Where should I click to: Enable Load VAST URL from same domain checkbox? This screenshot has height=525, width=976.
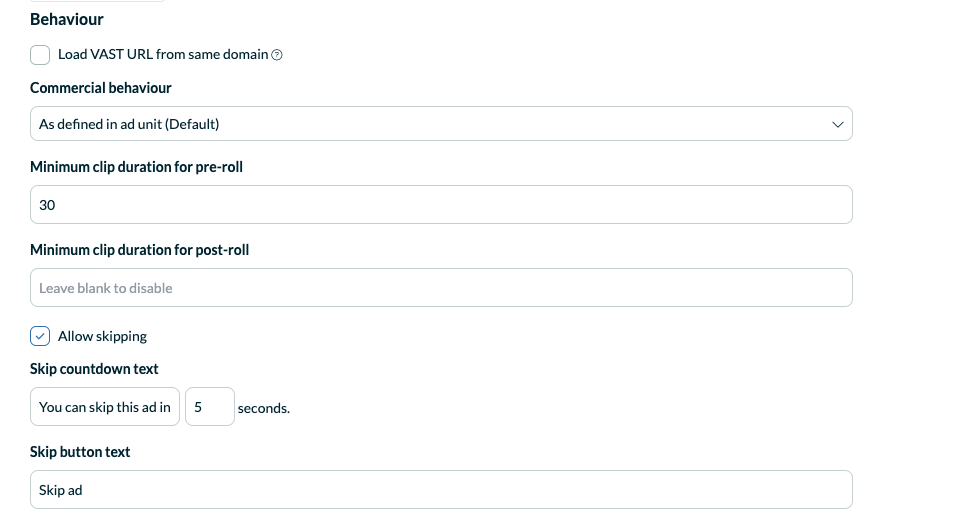pos(40,55)
